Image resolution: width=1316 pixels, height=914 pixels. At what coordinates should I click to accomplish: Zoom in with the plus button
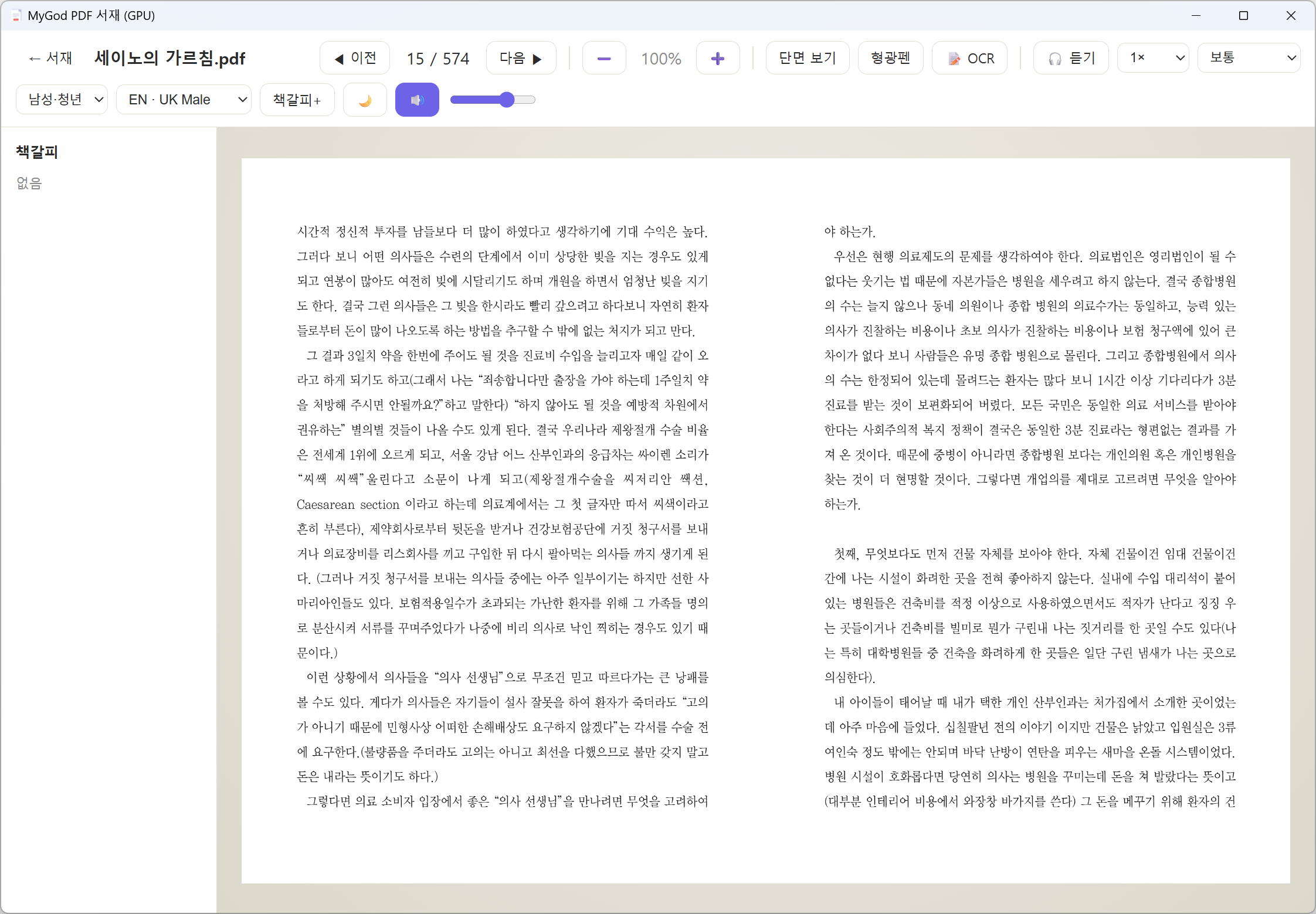click(x=718, y=58)
